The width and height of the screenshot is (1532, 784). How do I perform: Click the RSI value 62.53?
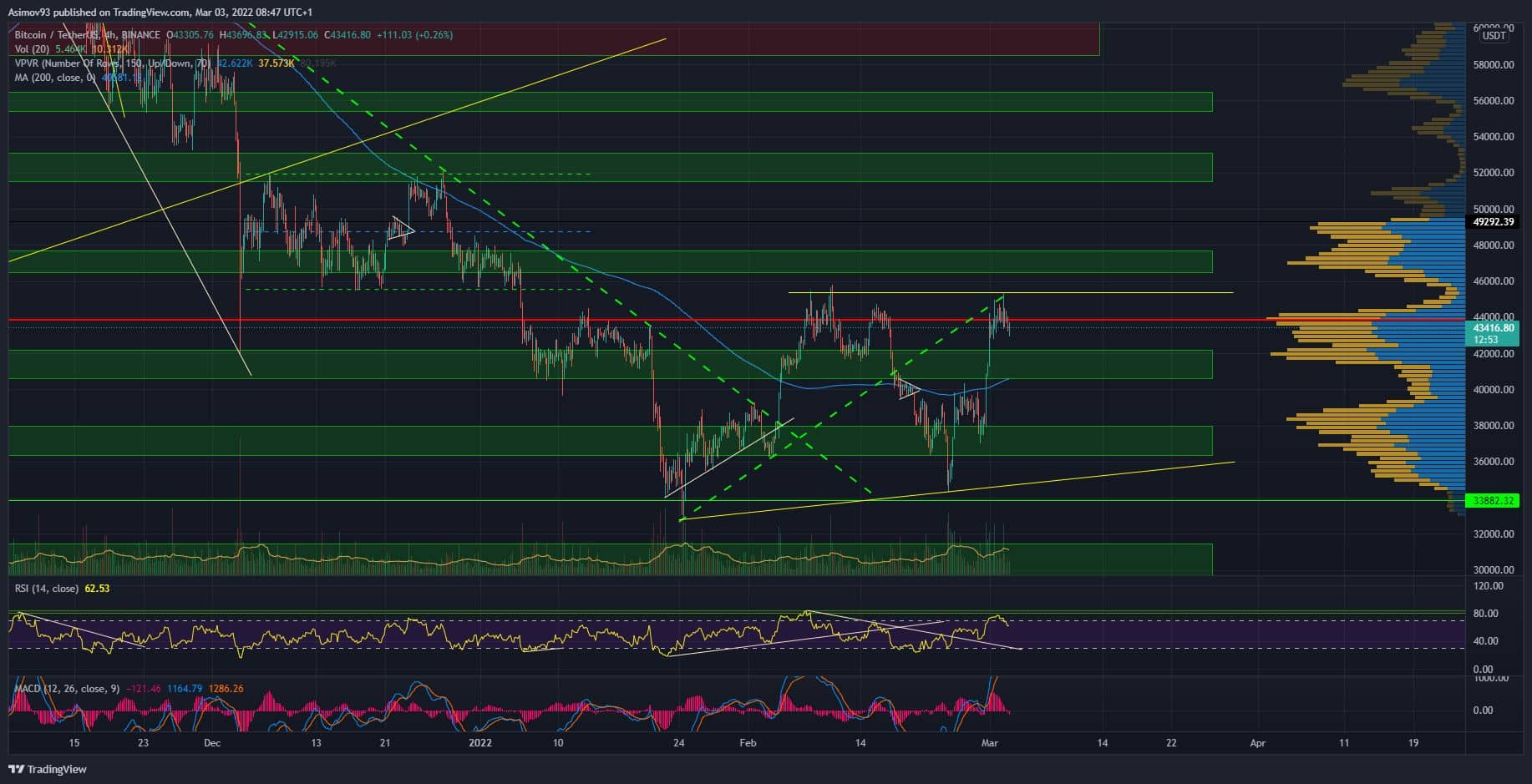[x=97, y=589]
